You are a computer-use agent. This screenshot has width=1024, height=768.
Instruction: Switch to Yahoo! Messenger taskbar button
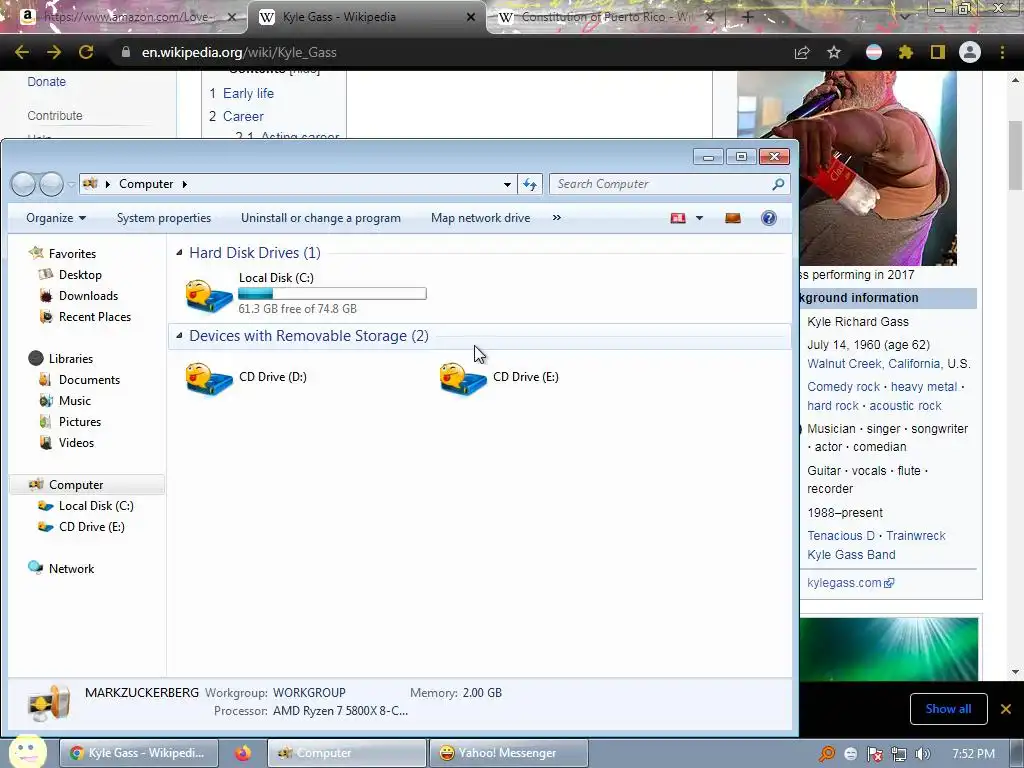pyautogui.click(x=508, y=753)
